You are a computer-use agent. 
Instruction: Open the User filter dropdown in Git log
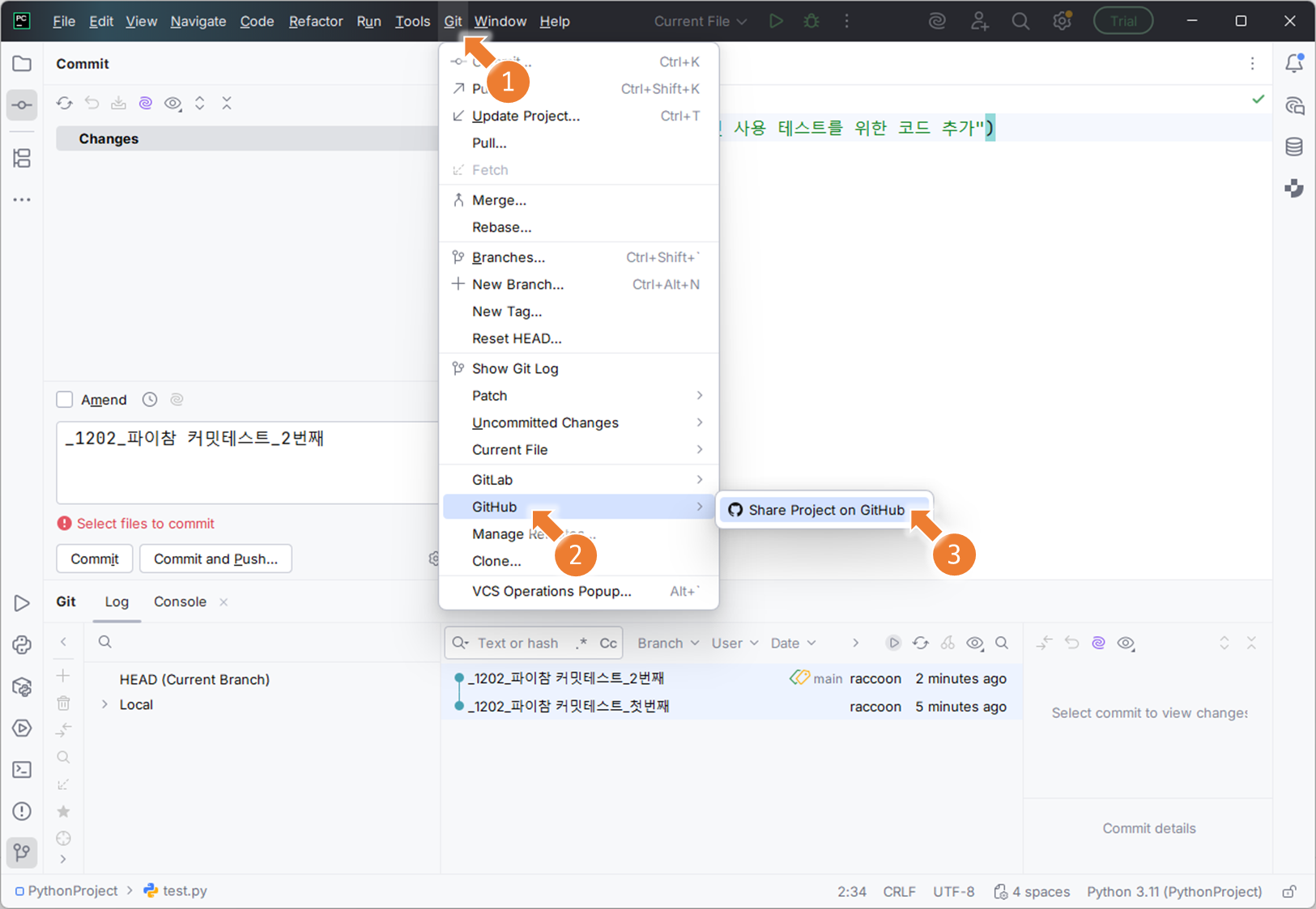point(735,643)
